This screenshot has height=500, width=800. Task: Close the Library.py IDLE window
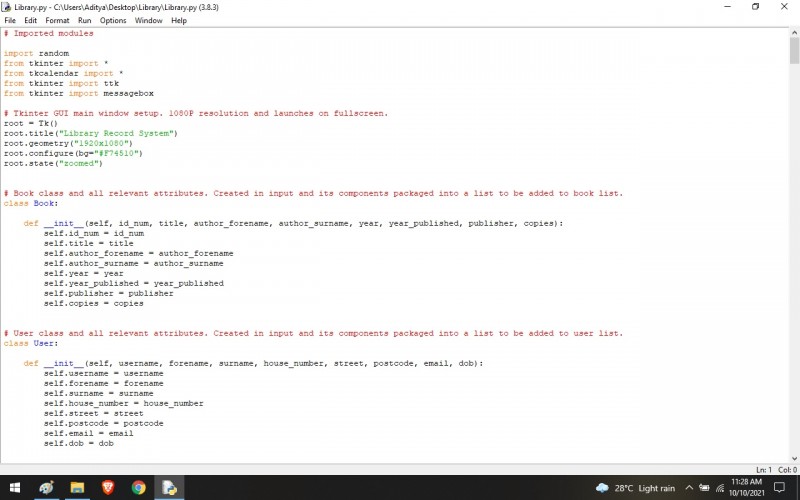[784, 7]
